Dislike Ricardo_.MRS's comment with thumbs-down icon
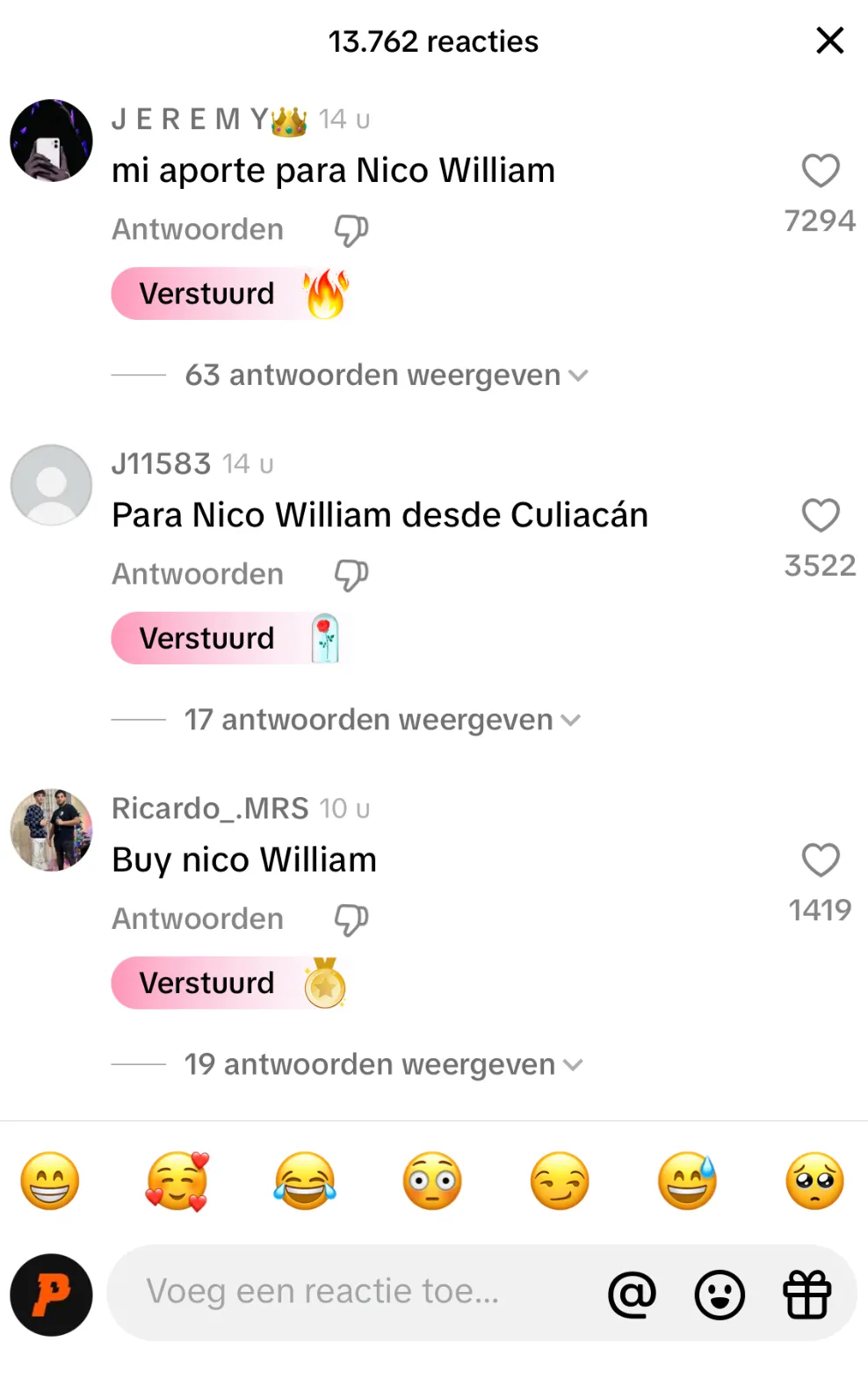The width and height of the screenshot is (868, 1378). click(x=351, y=919)
